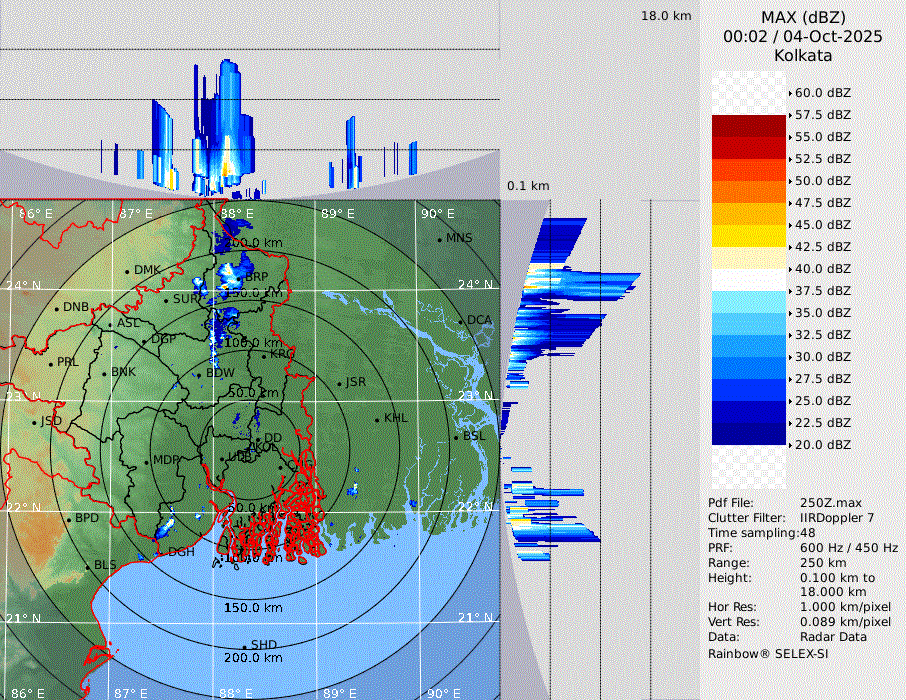Select the BPD station marker
The height and width of the screenshot is (700, 906).
69,519
